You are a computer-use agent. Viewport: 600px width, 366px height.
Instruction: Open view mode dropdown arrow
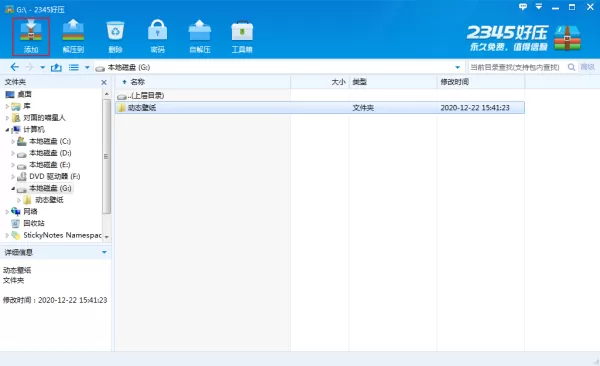tap(87, 68)
